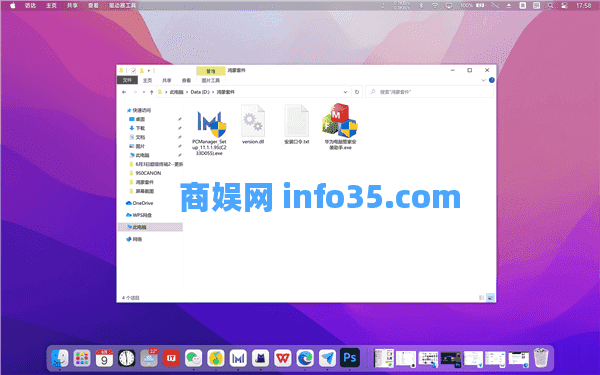Screen dimensions: 600x375
Task: Open WeChat from the Dock
Action: coord(193,359)
